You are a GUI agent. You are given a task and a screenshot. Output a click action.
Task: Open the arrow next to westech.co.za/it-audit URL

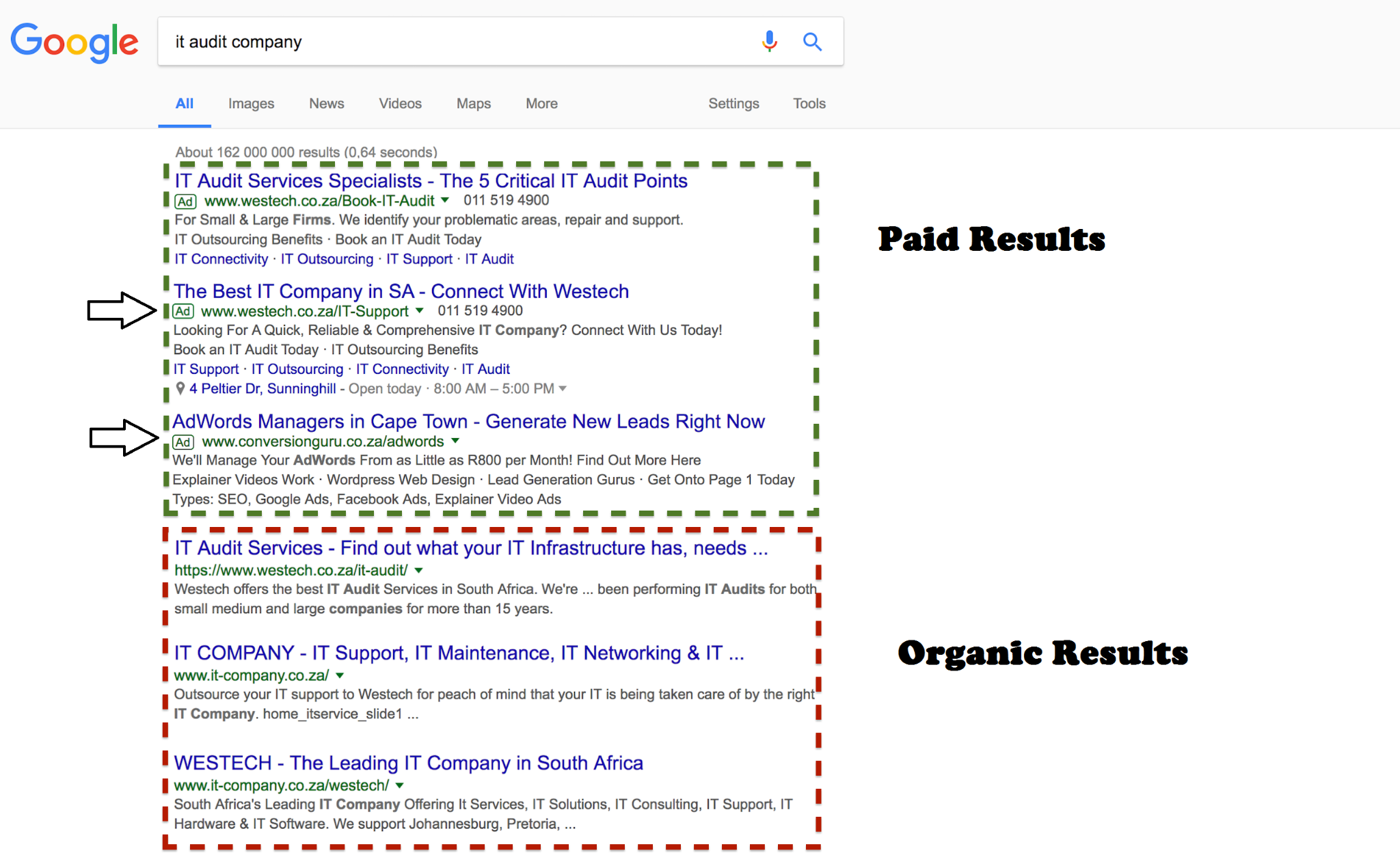[x=418, y=570]
